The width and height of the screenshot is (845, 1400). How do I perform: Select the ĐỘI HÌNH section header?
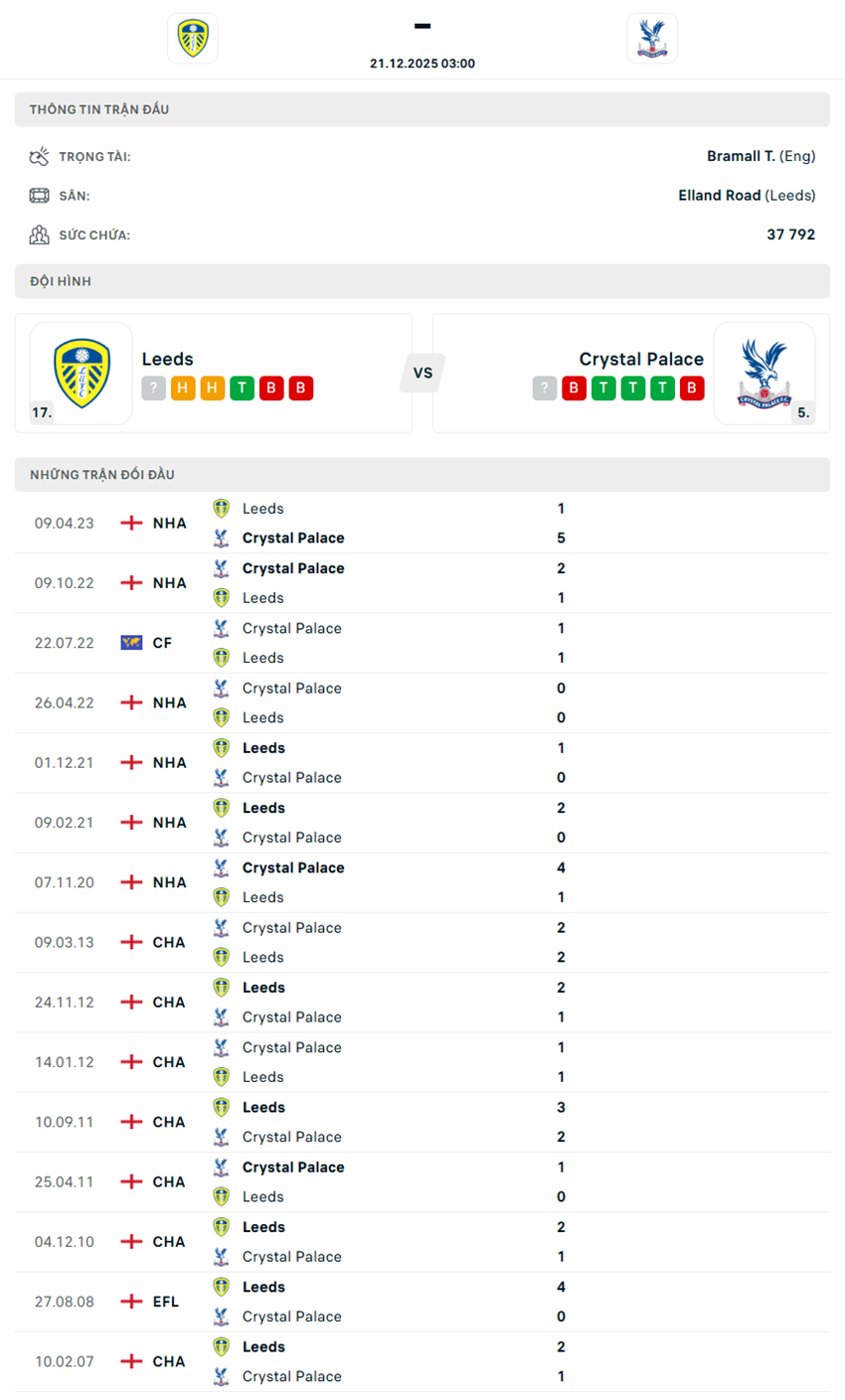[422, 281]
